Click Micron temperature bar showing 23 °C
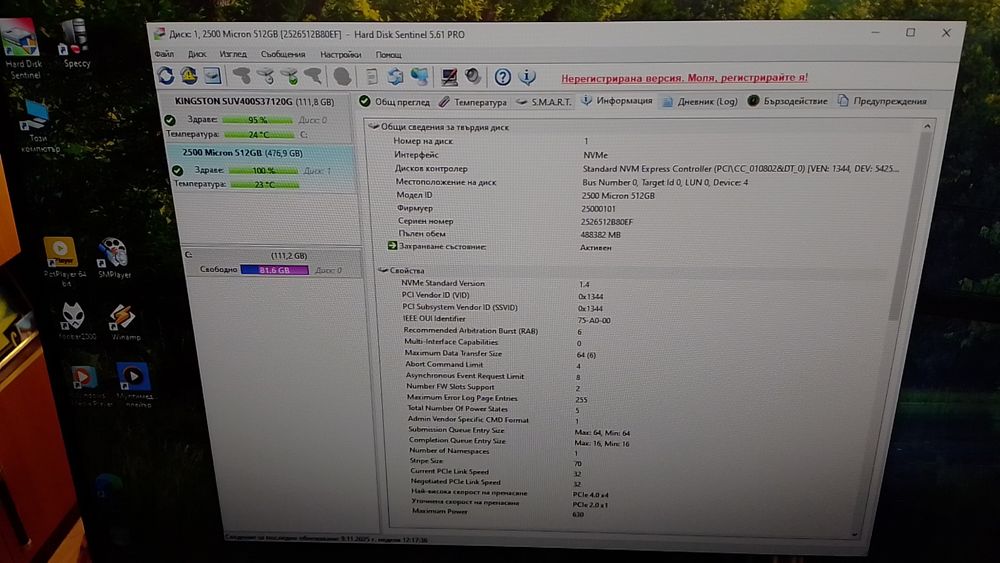The height and width of the screenshot is (563, 1000). pyautogui.click(x=265, y=185)
